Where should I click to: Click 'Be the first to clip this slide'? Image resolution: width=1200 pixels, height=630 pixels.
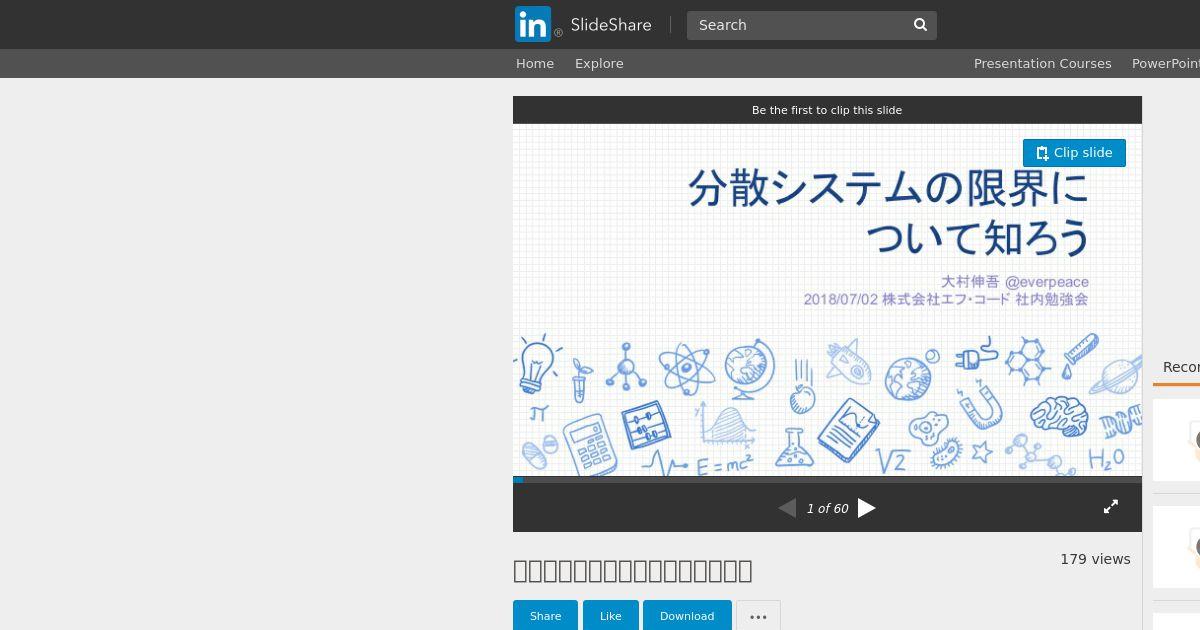(x=827, y=110)
